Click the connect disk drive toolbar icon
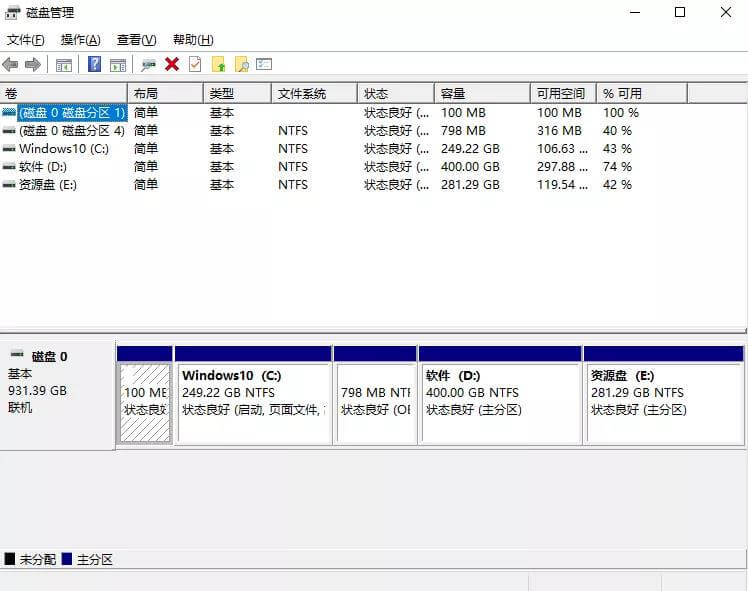The image size is (748, 591). pyautogui.click(x=148, y=64)
